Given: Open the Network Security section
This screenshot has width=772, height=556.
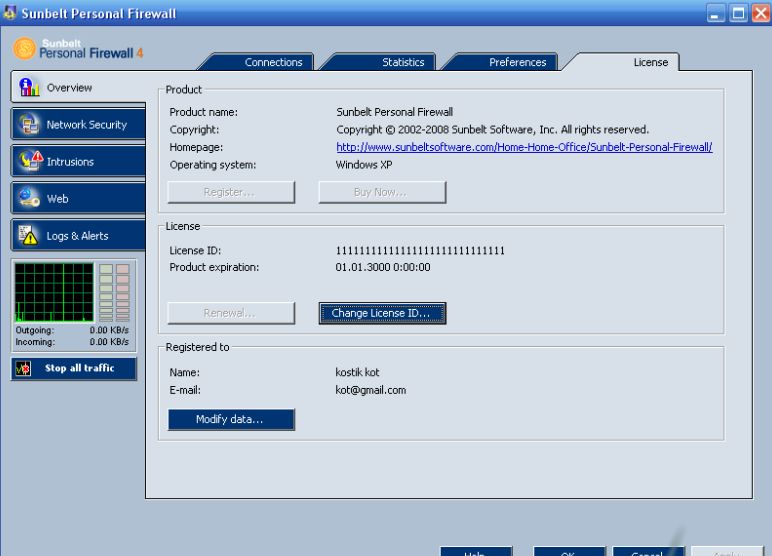Looking at the screenshot, I should 78,124.
